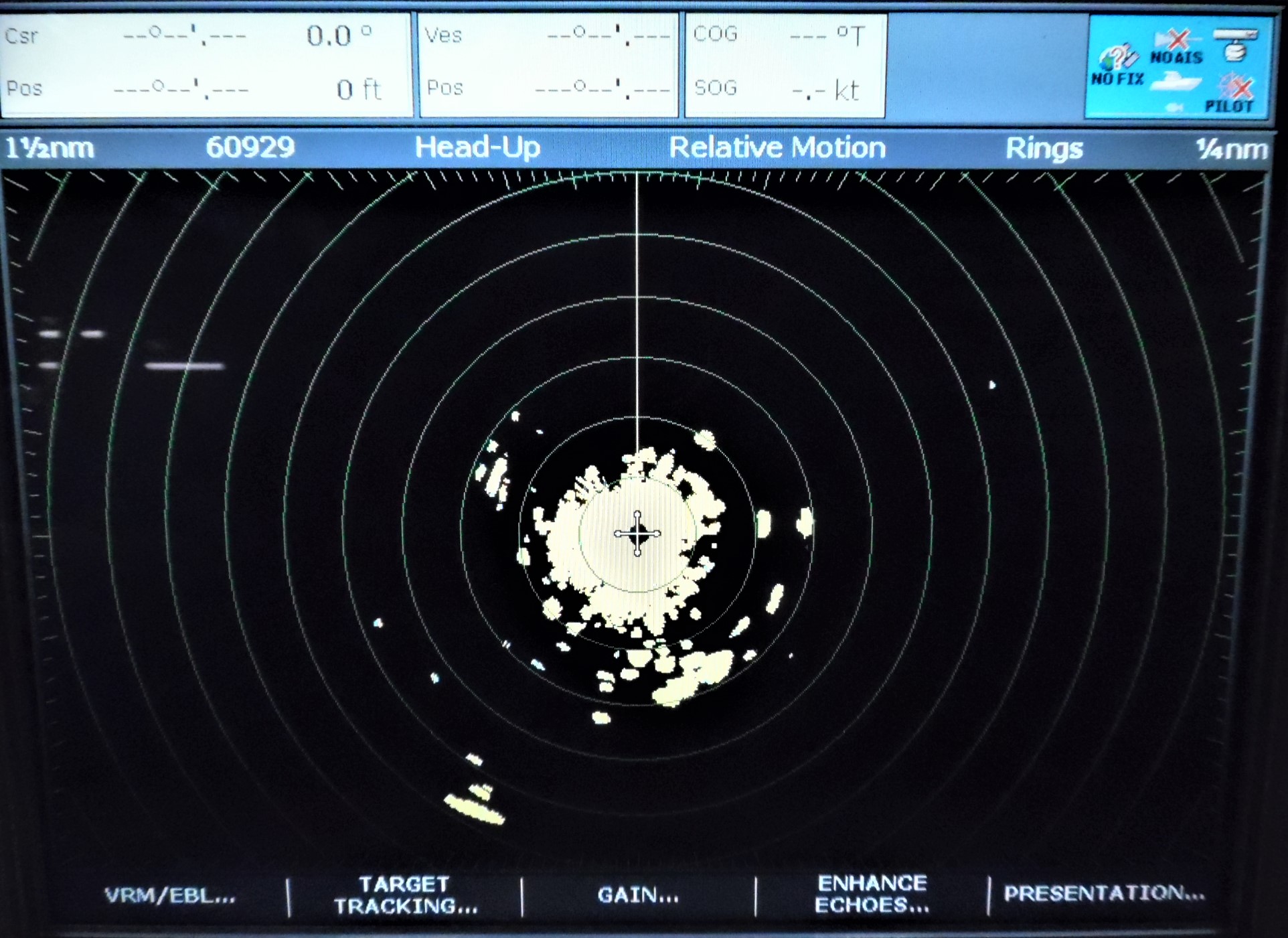Image resolution: width=1288 pixels, height=938 pixels.
Task: Toggle Head-Up orientation mode
Action: point(477,147)
